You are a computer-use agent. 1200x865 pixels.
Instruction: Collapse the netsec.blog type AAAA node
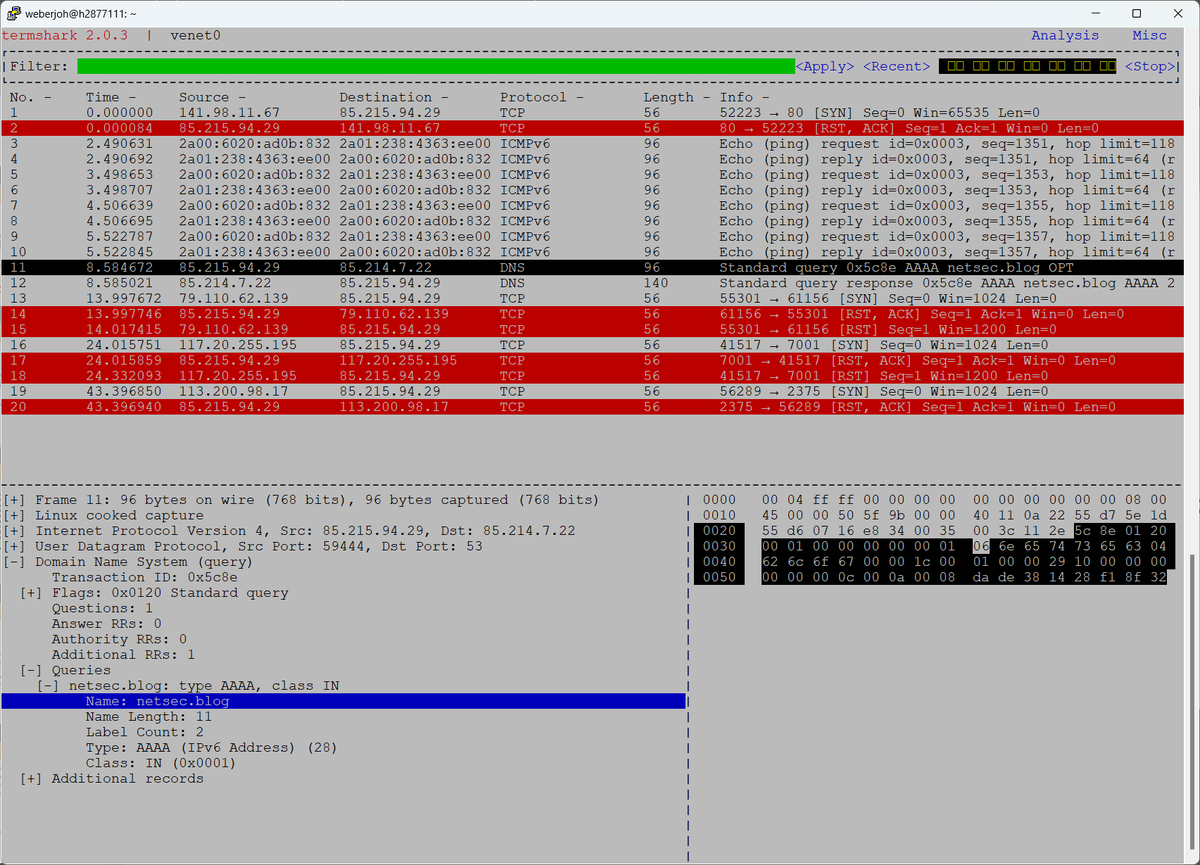(x=48, y=686)
